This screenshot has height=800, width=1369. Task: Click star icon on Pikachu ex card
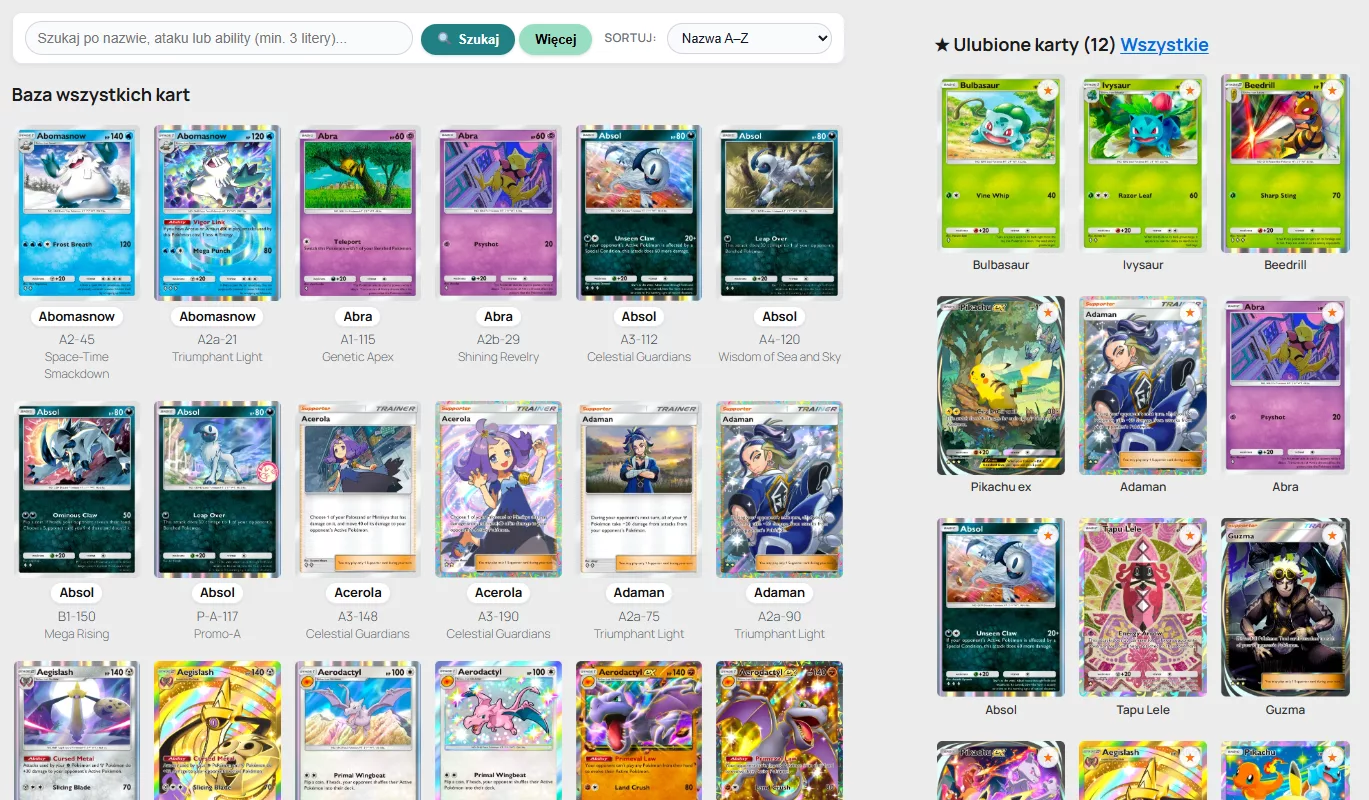pos(1048,313)
